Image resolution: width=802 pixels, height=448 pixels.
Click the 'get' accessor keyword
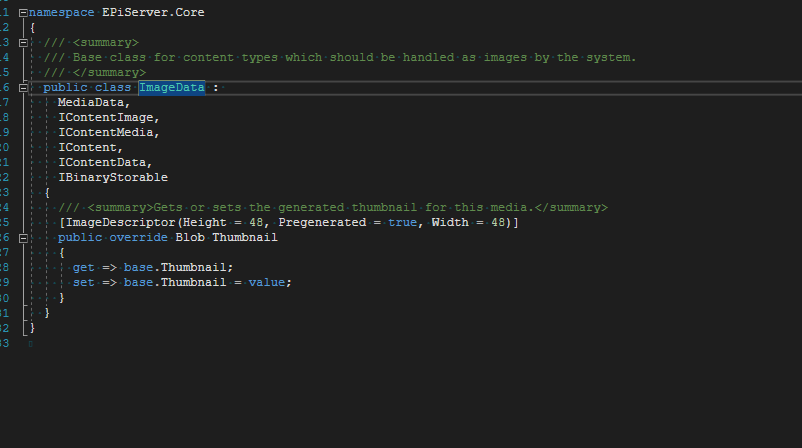[83, 268]
